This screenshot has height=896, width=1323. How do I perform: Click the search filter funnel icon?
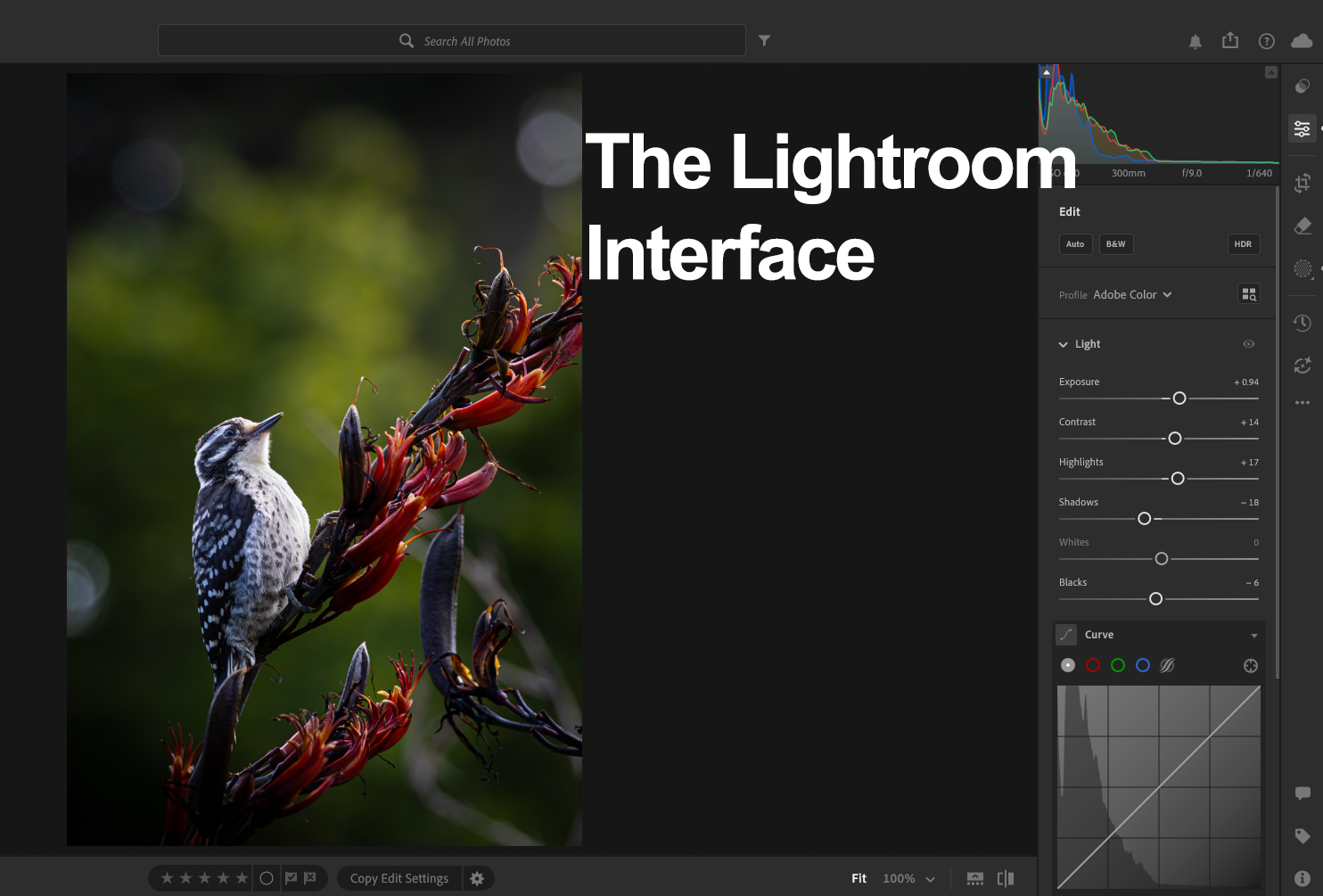click(x=764, y=40)
